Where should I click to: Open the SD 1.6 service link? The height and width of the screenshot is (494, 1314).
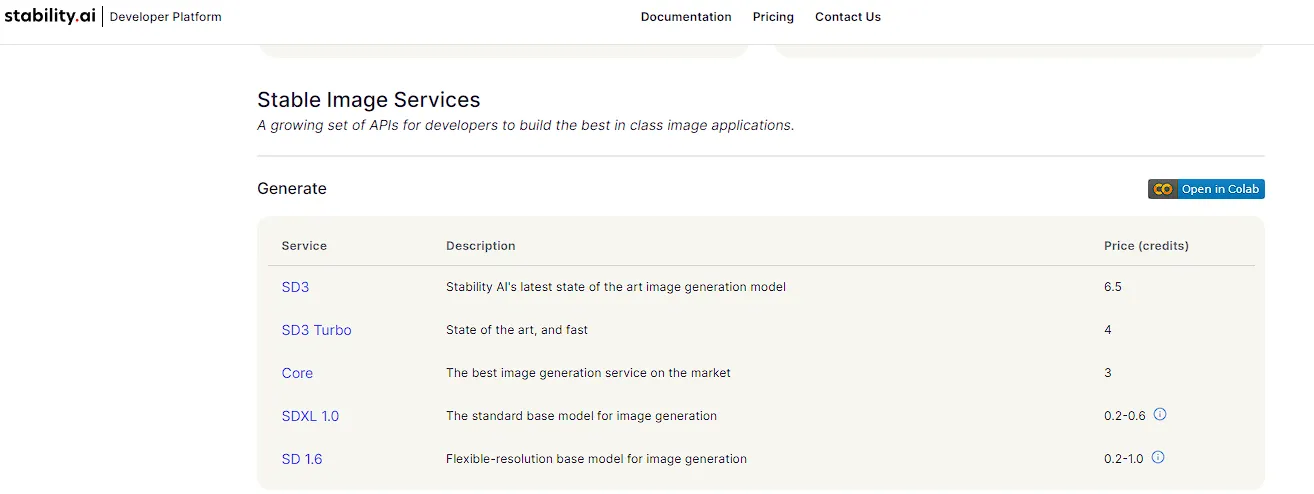coord(302,459)
